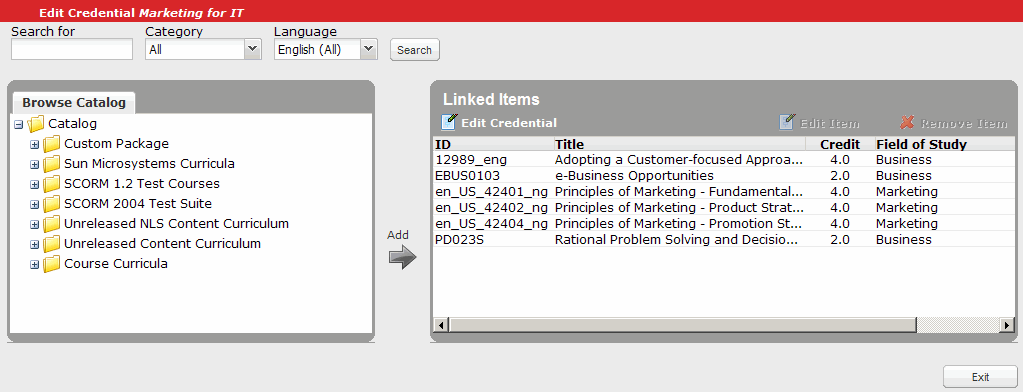Click the Principles of Marketing - Promotion title
The height and width of the screenshot is (392, 1023).
coord(679,223)
